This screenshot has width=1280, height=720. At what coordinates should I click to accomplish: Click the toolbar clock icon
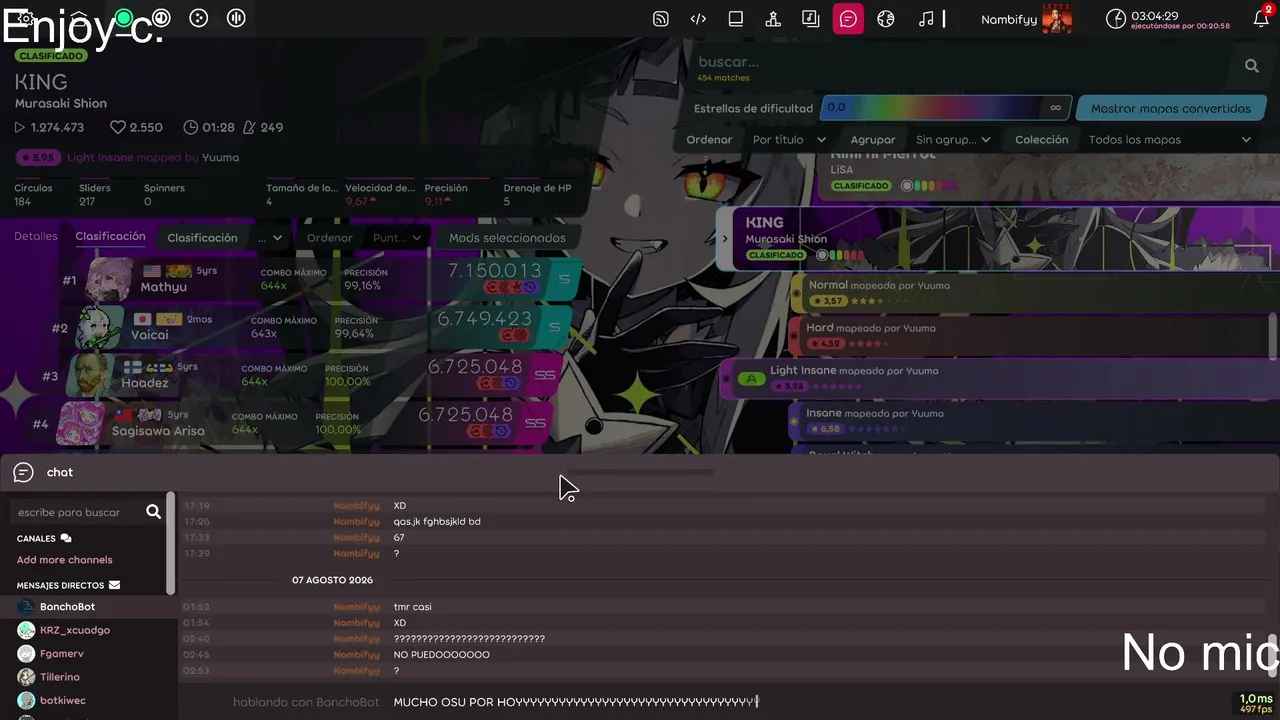[1115, 19]
